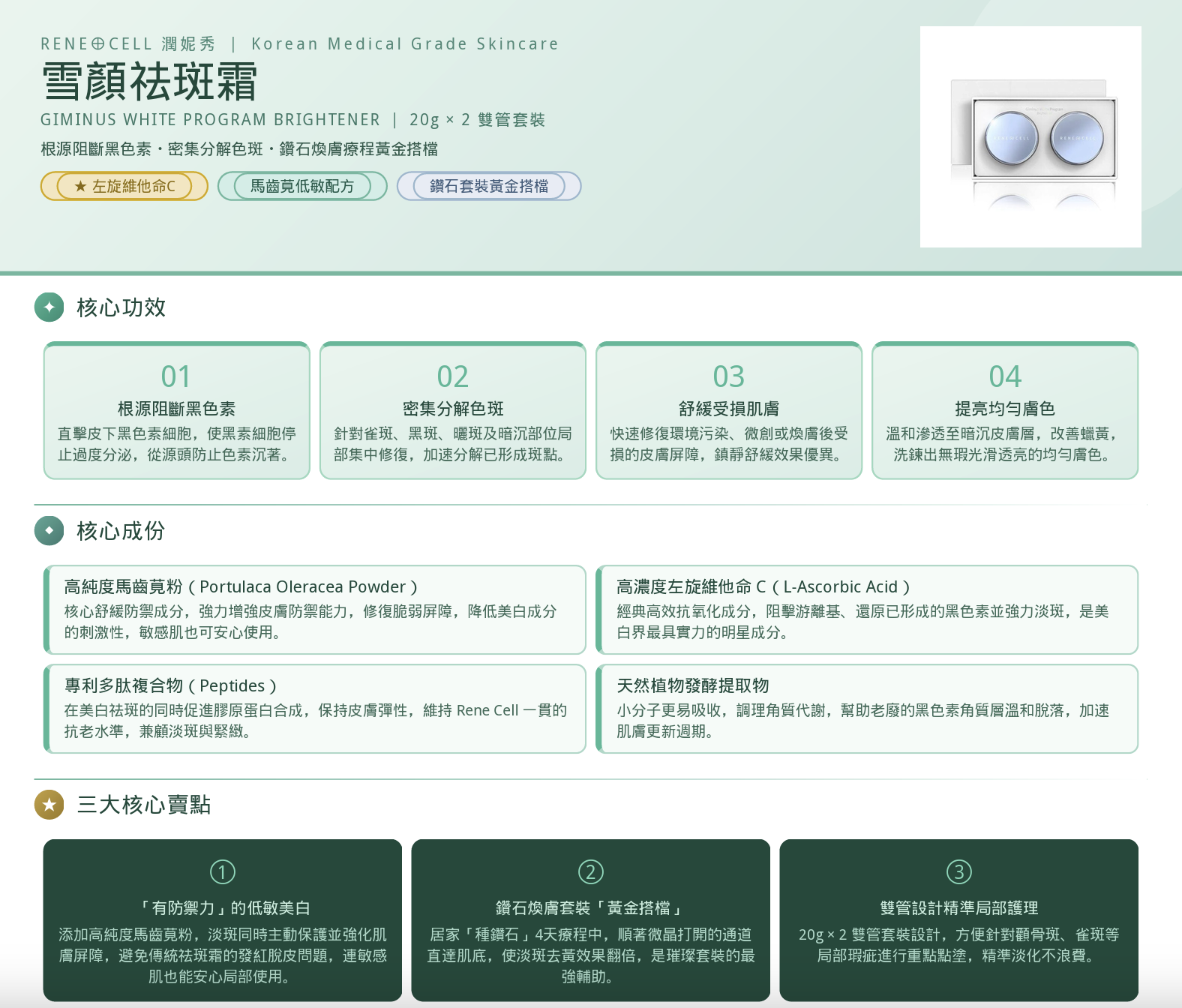Click the circled number 1 icon
Viewport: 1182px width, 1008px height.
(x=223, y=871)
